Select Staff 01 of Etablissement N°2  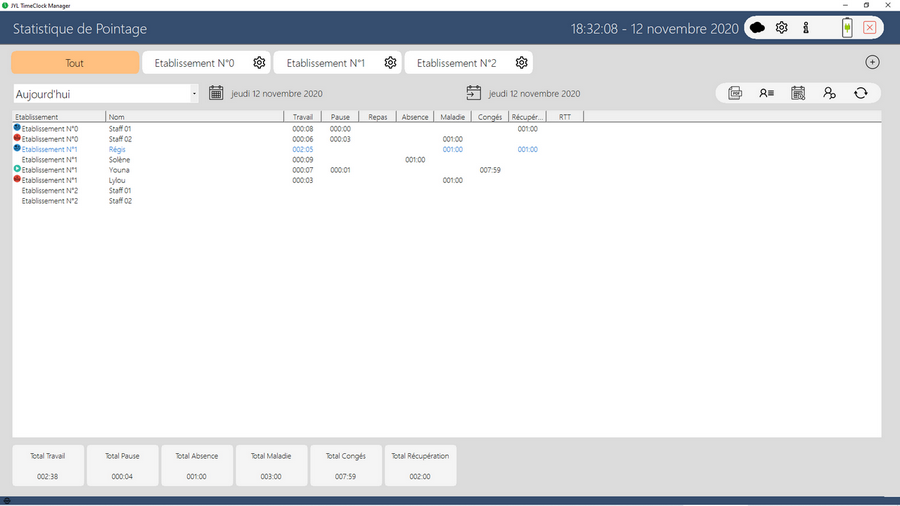pos(120,190)
